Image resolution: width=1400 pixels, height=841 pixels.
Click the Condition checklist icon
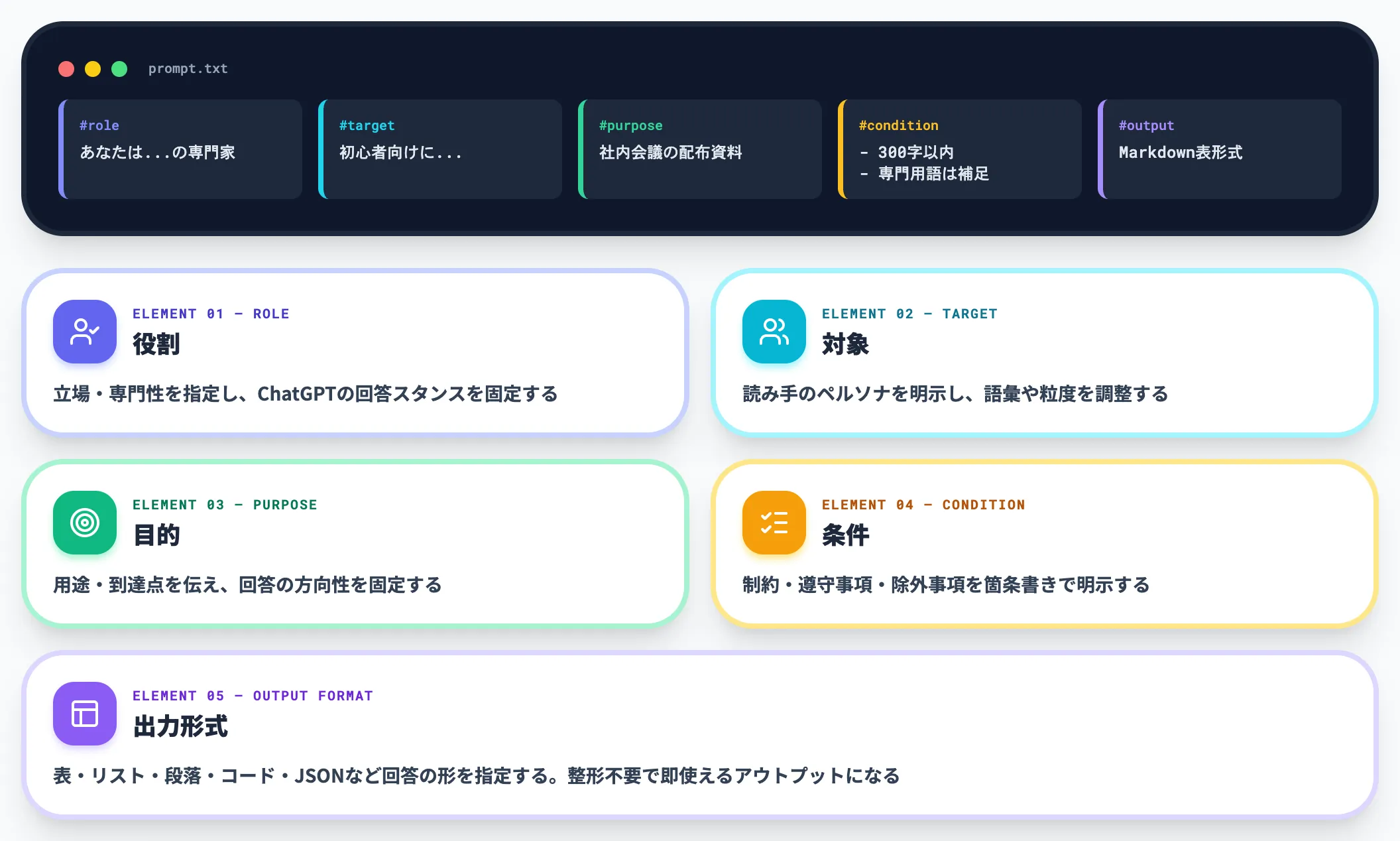[x=774, y=523]
